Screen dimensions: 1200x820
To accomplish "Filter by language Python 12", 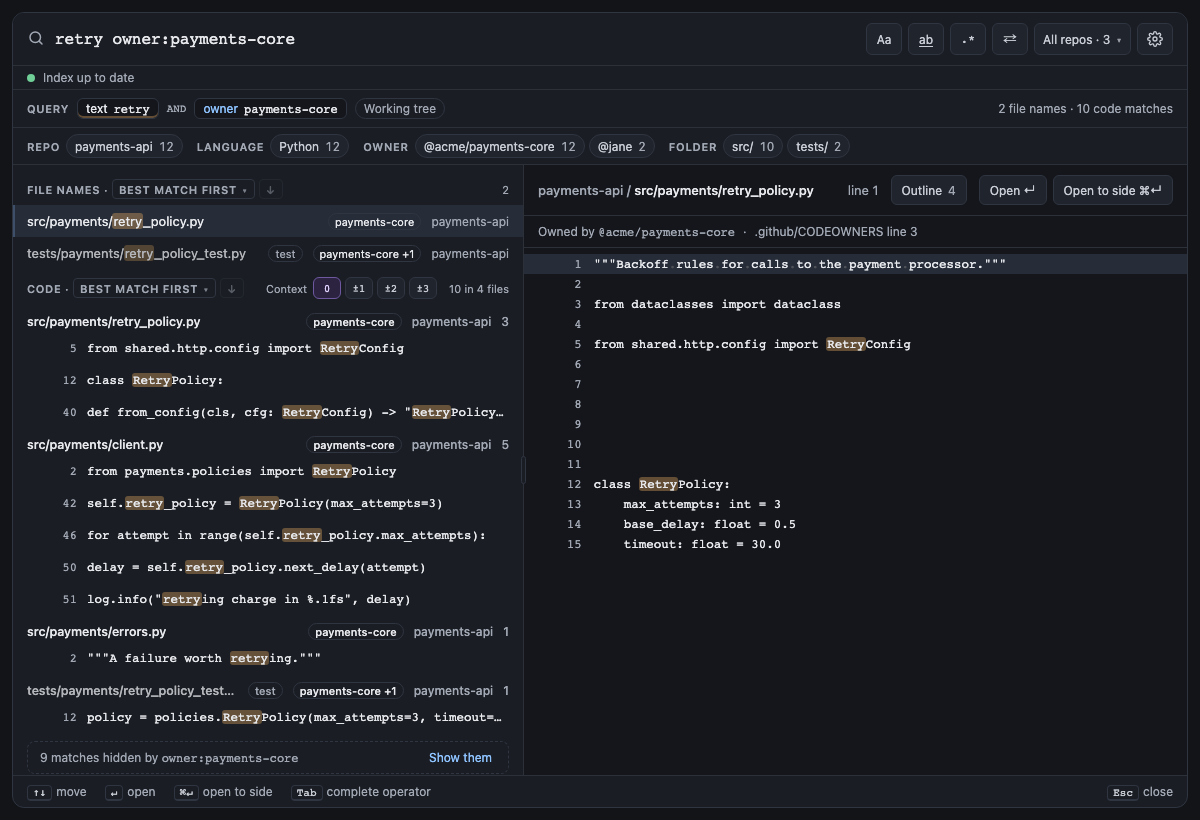I will (309, 147).
